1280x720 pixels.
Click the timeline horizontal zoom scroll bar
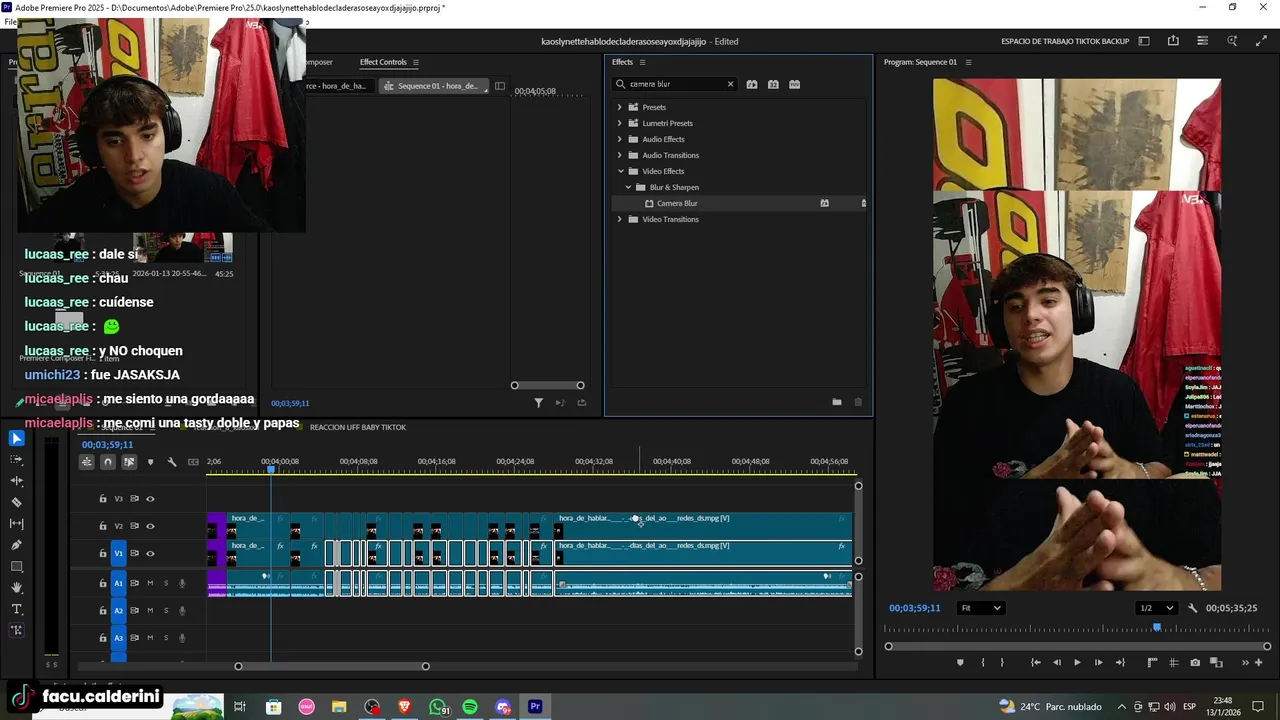tap(331, 666)
